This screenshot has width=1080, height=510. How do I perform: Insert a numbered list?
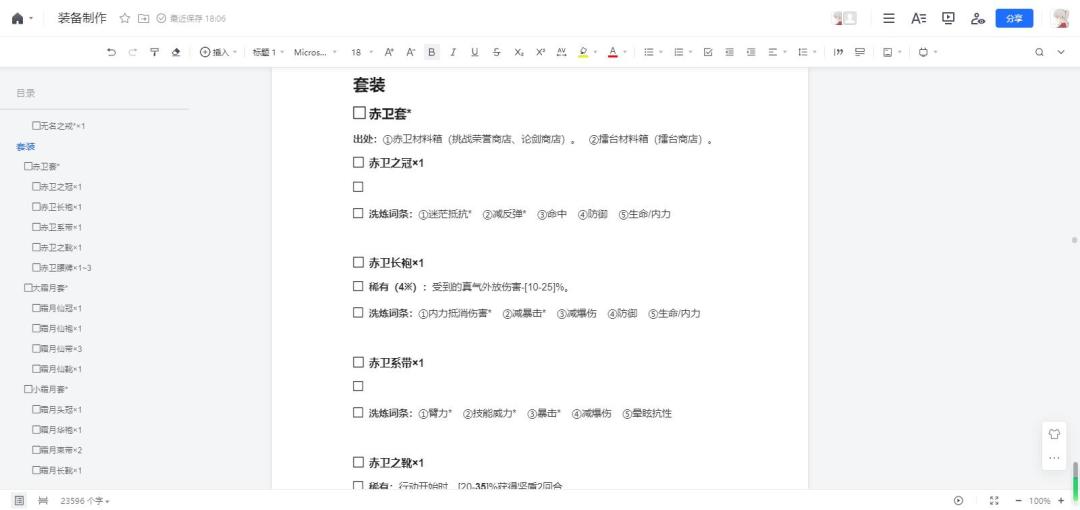click(678, 52)
